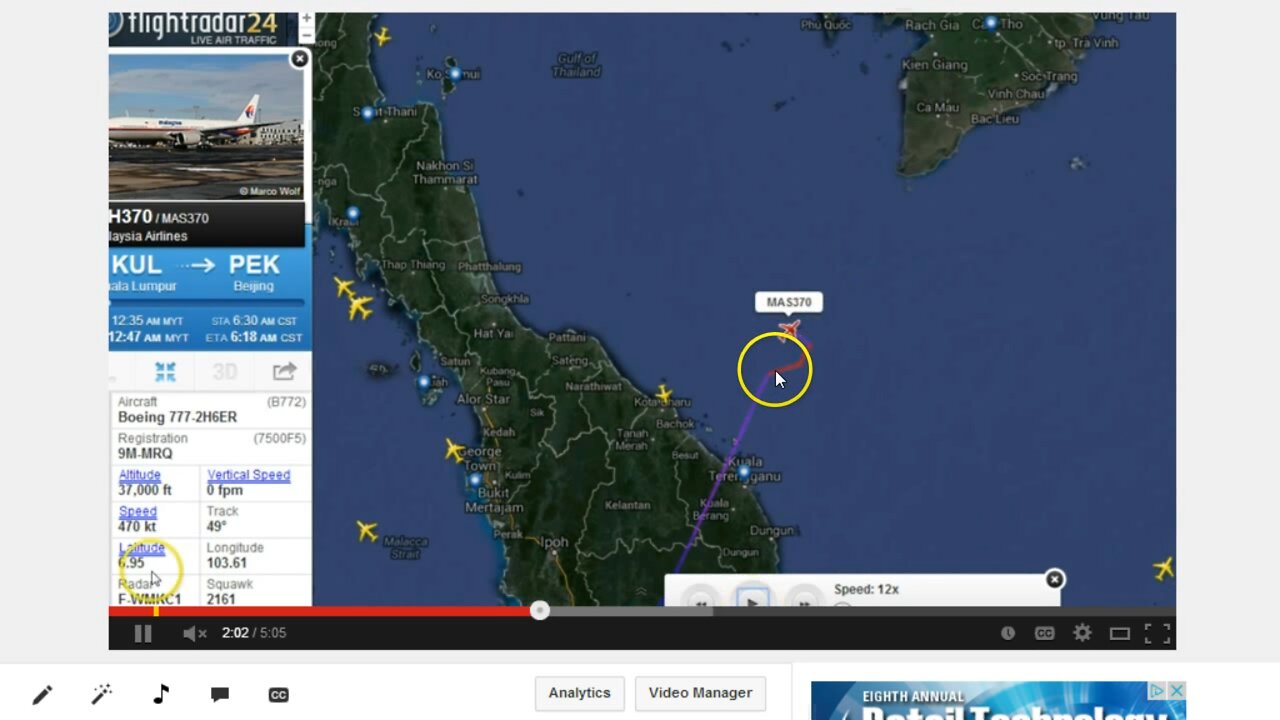This screenshot has width=1280, height=720.
Task: Click the Retail Technology ad banner
Action: pos(998,701)
